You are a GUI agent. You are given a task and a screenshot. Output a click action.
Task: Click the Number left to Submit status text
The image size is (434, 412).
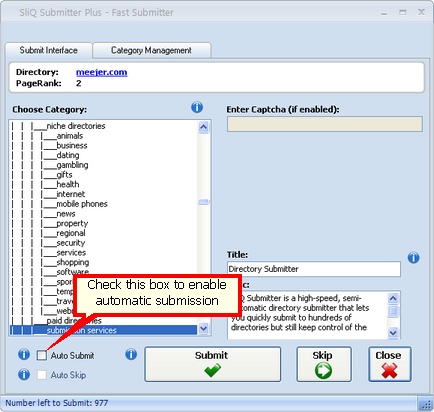click(x=57, y=403)
